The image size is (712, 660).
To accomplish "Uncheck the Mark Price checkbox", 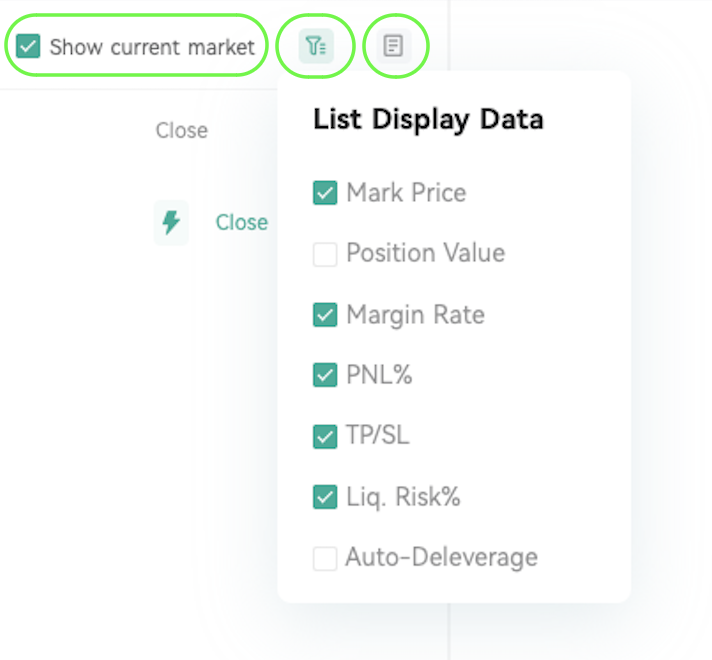I will [325, 193].
